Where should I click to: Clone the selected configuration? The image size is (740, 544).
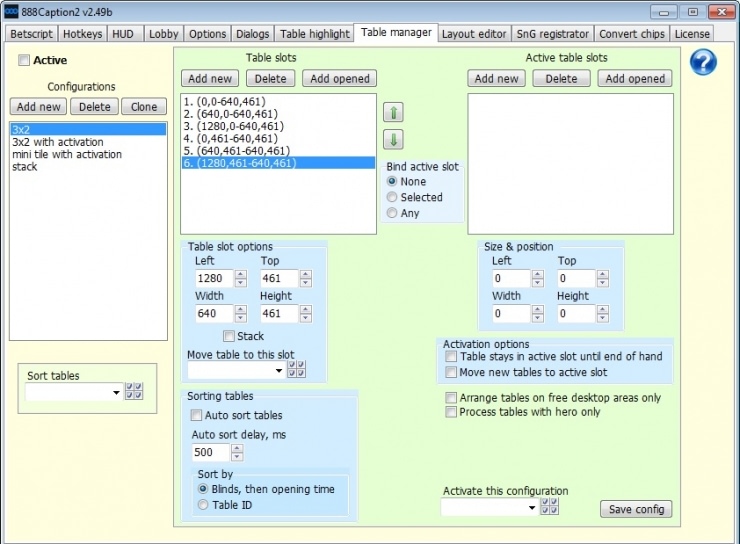click(144, 107)
